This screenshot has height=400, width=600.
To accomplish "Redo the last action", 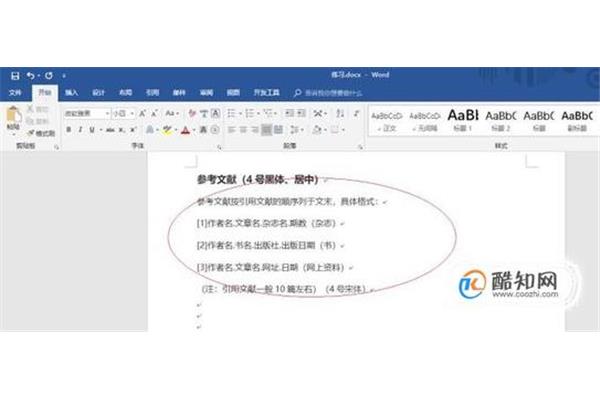I will (49, 76).
